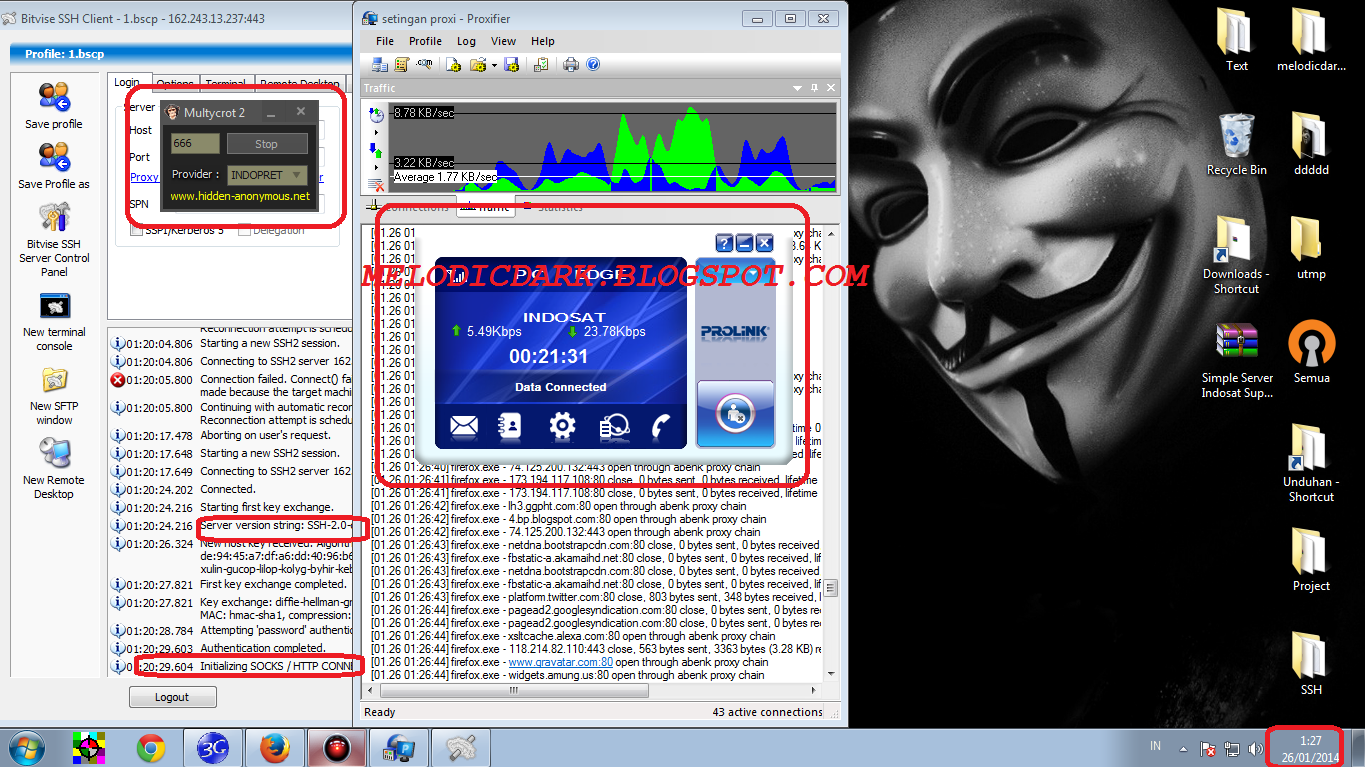Click the blue Help icon in Proxifier toolbar

pos(593,64)
